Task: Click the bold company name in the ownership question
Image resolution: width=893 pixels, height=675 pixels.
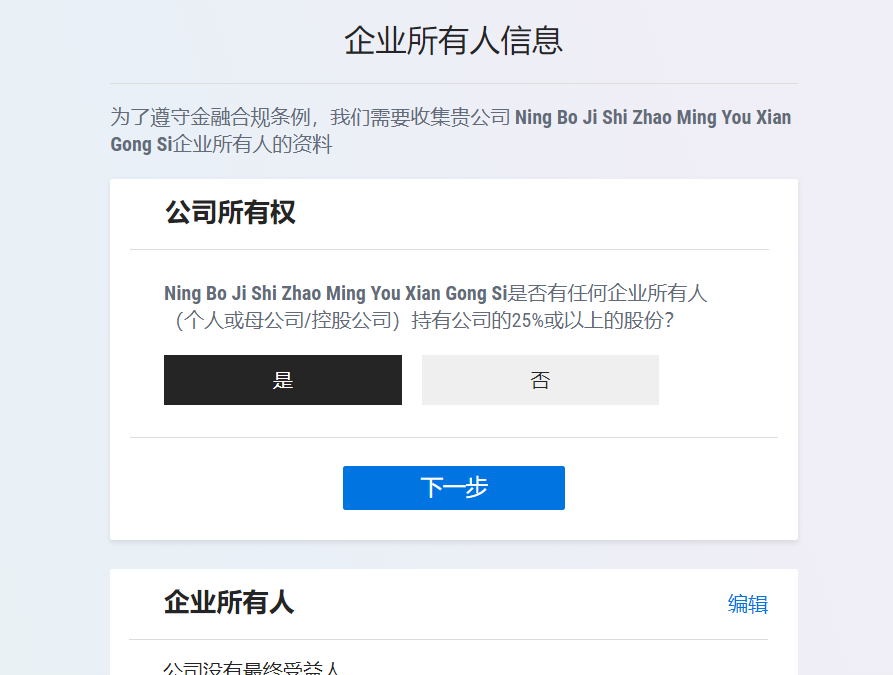Action: 335,293
